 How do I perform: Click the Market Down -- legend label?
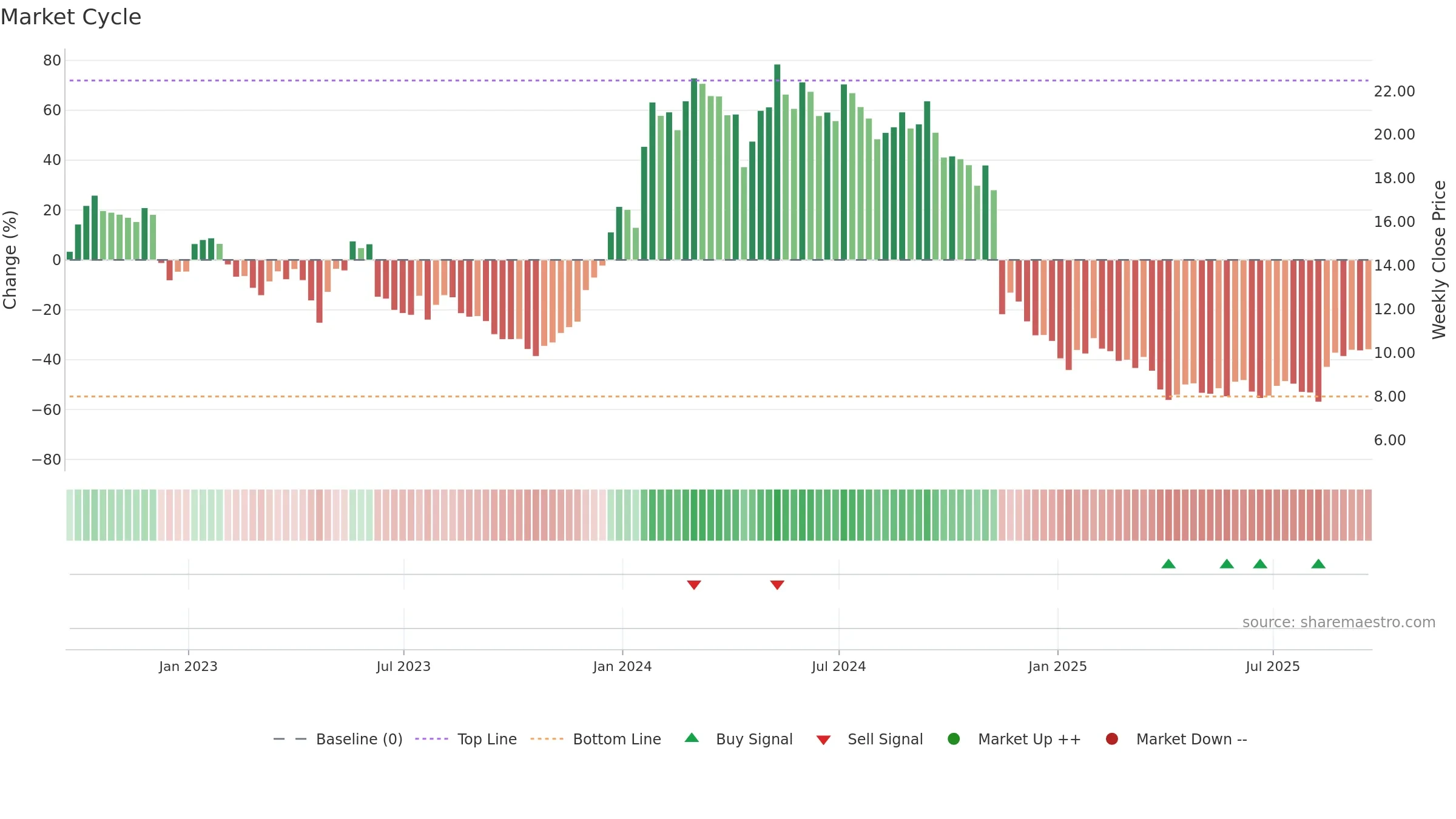(x=1191, y=739)
